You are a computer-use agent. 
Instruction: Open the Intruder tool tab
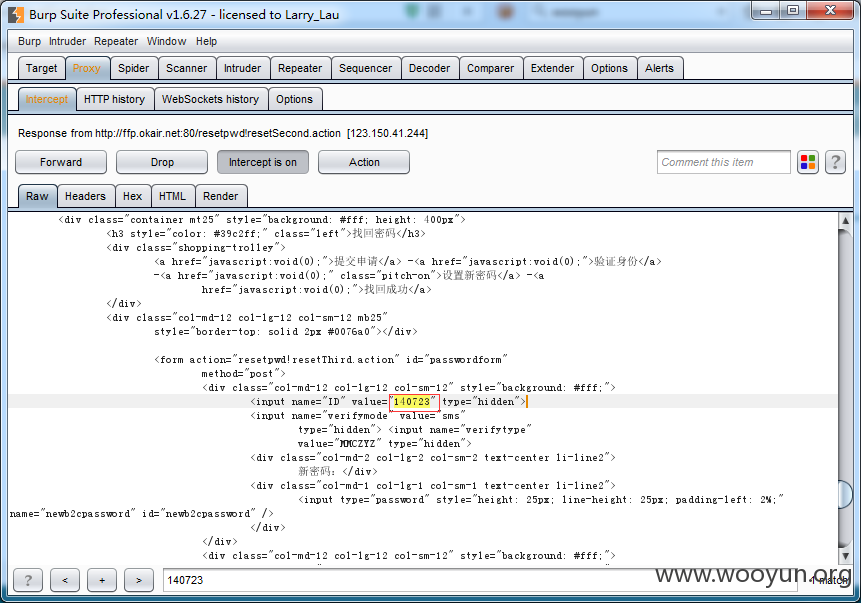pyautogui.click(x=243, y=68)
